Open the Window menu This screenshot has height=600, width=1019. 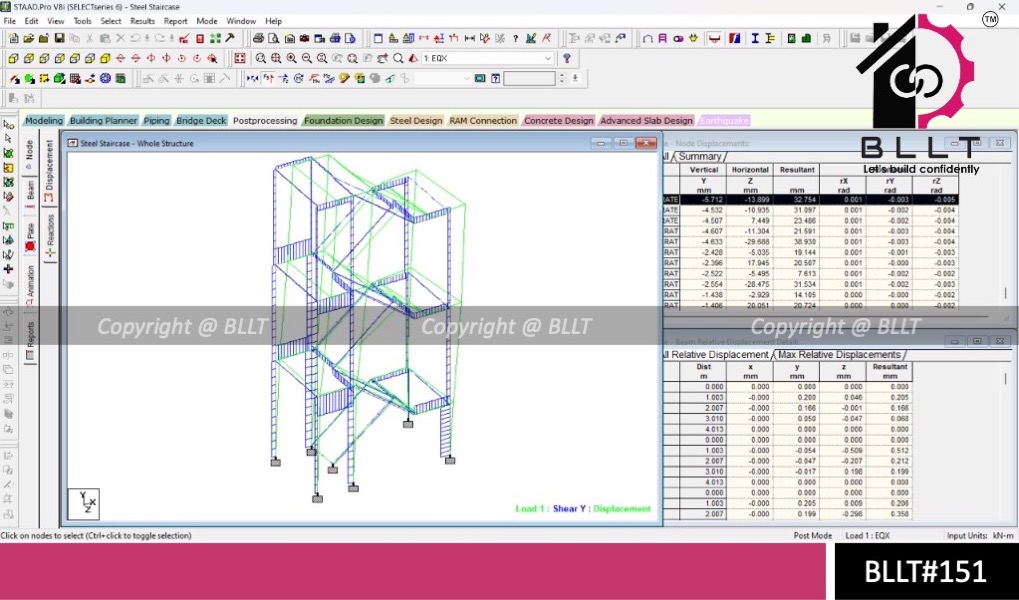[x=241, y=21]
